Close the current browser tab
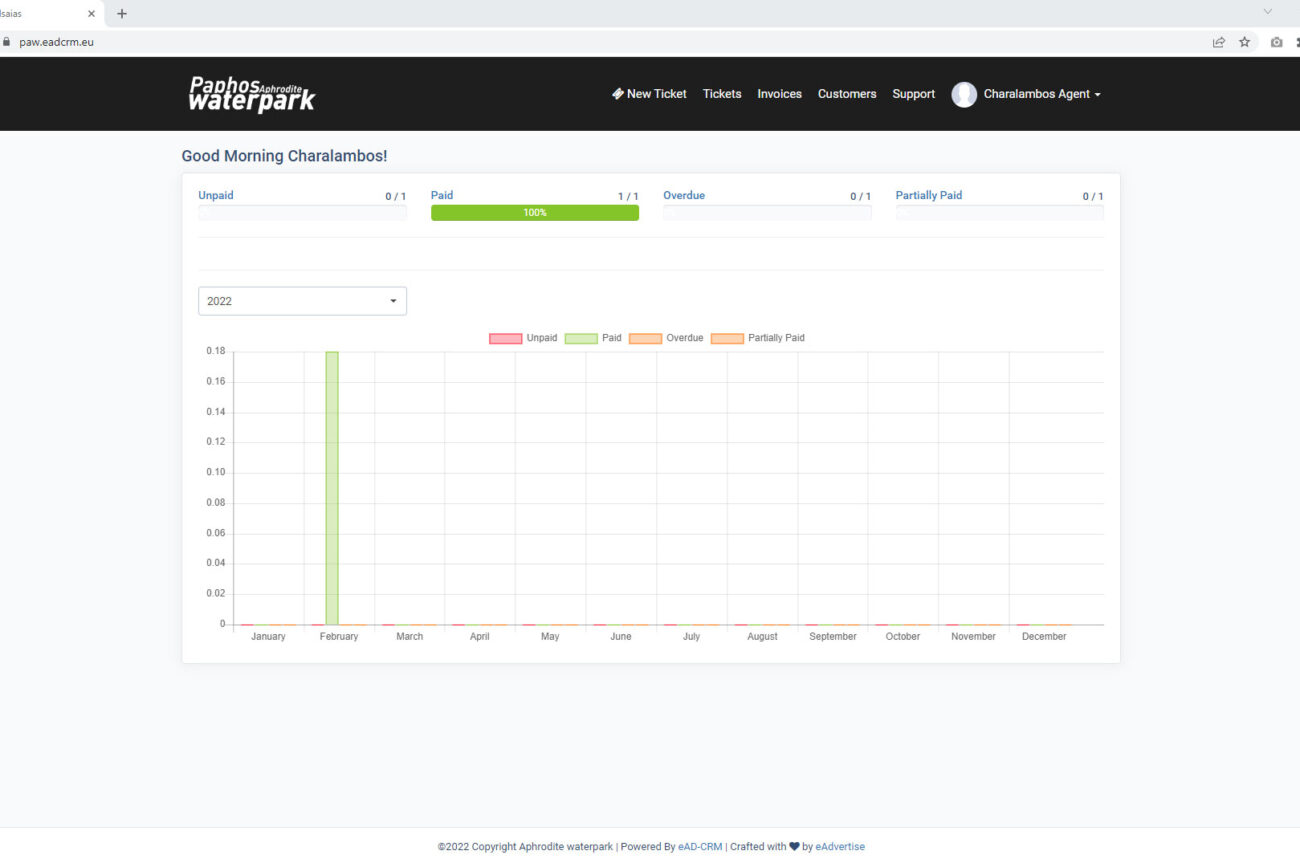Screen dimensions: 1300x867 coord(91,14)
